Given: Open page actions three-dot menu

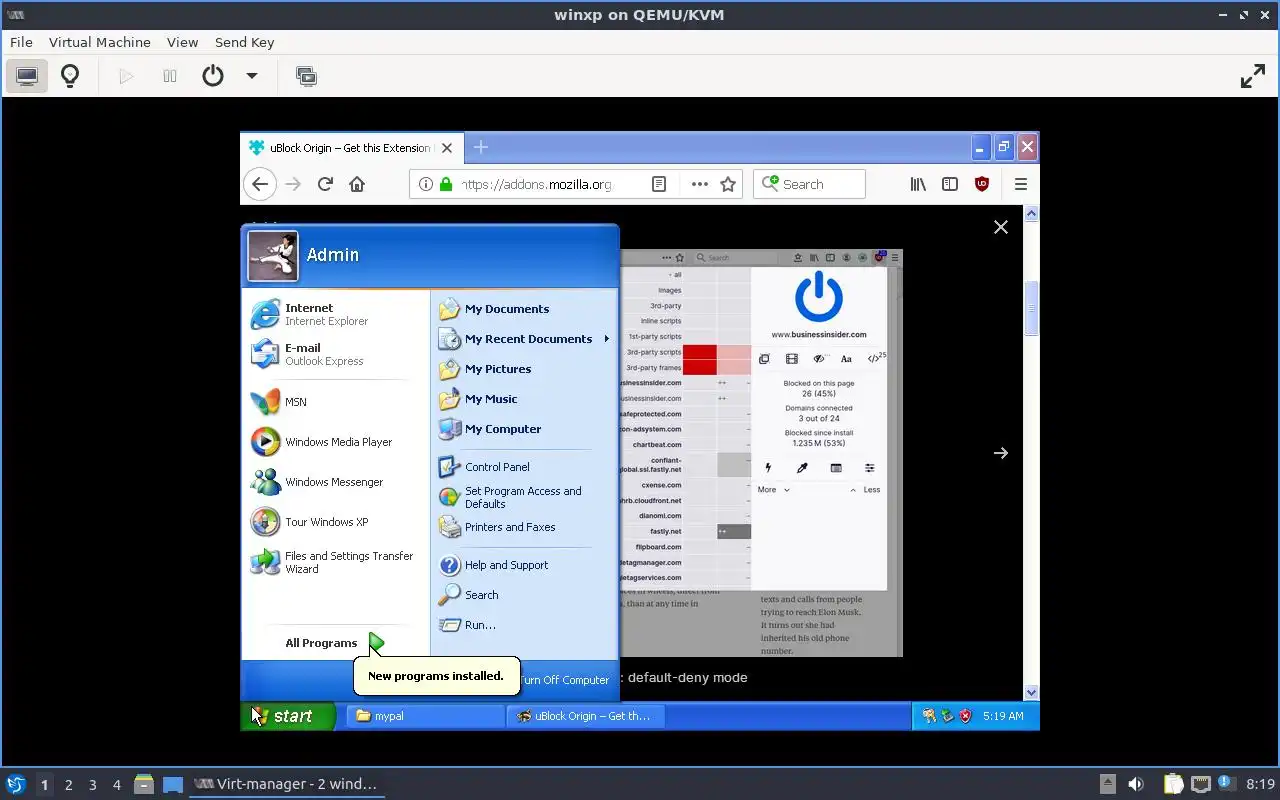Looking at the screenshot, I should [700, 184].
